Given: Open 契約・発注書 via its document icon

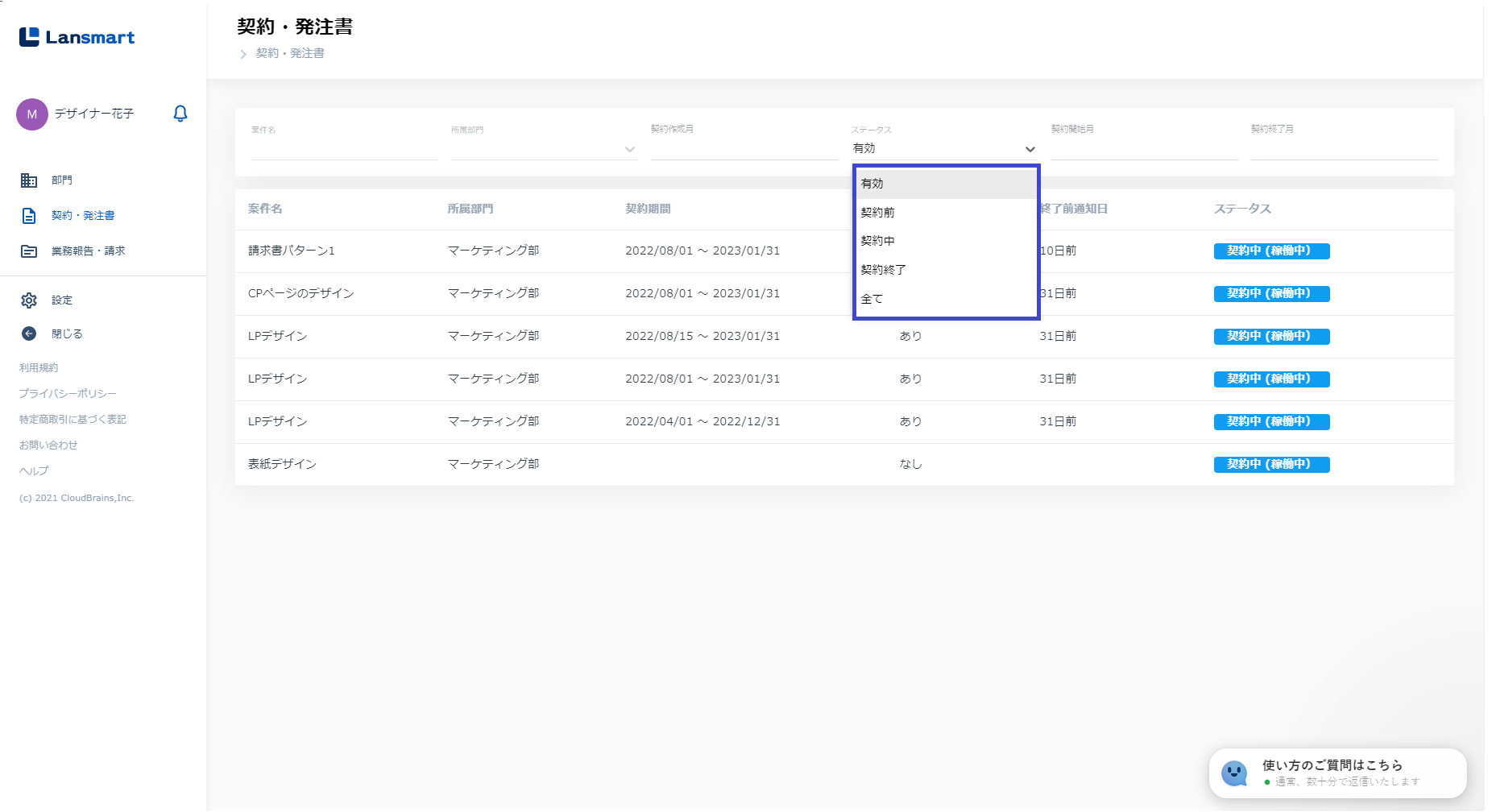Looking at the screenshot, I should click(x=29, y=216).
